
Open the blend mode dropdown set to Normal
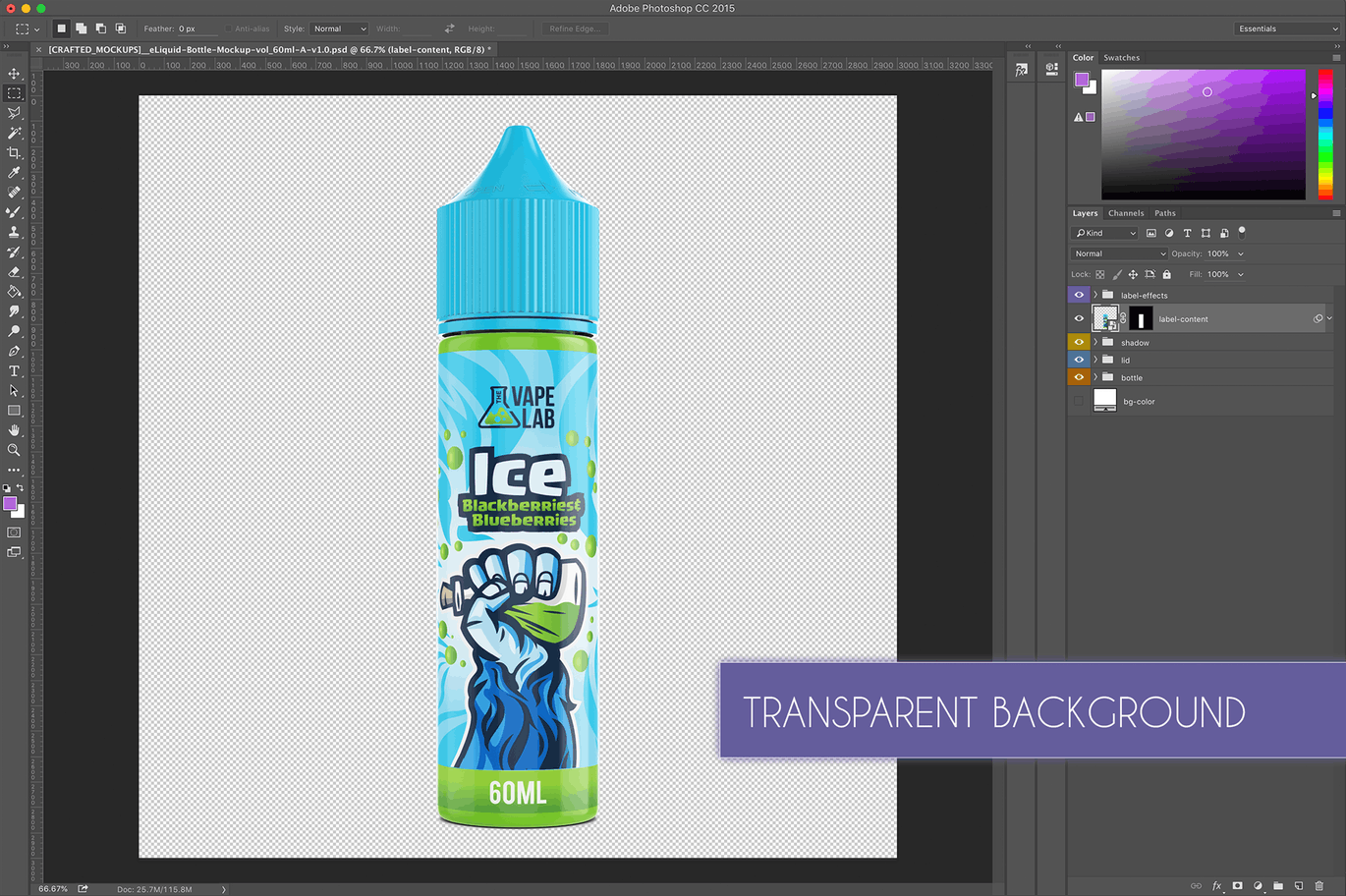pyautogui.click(x=1118, y=252)
